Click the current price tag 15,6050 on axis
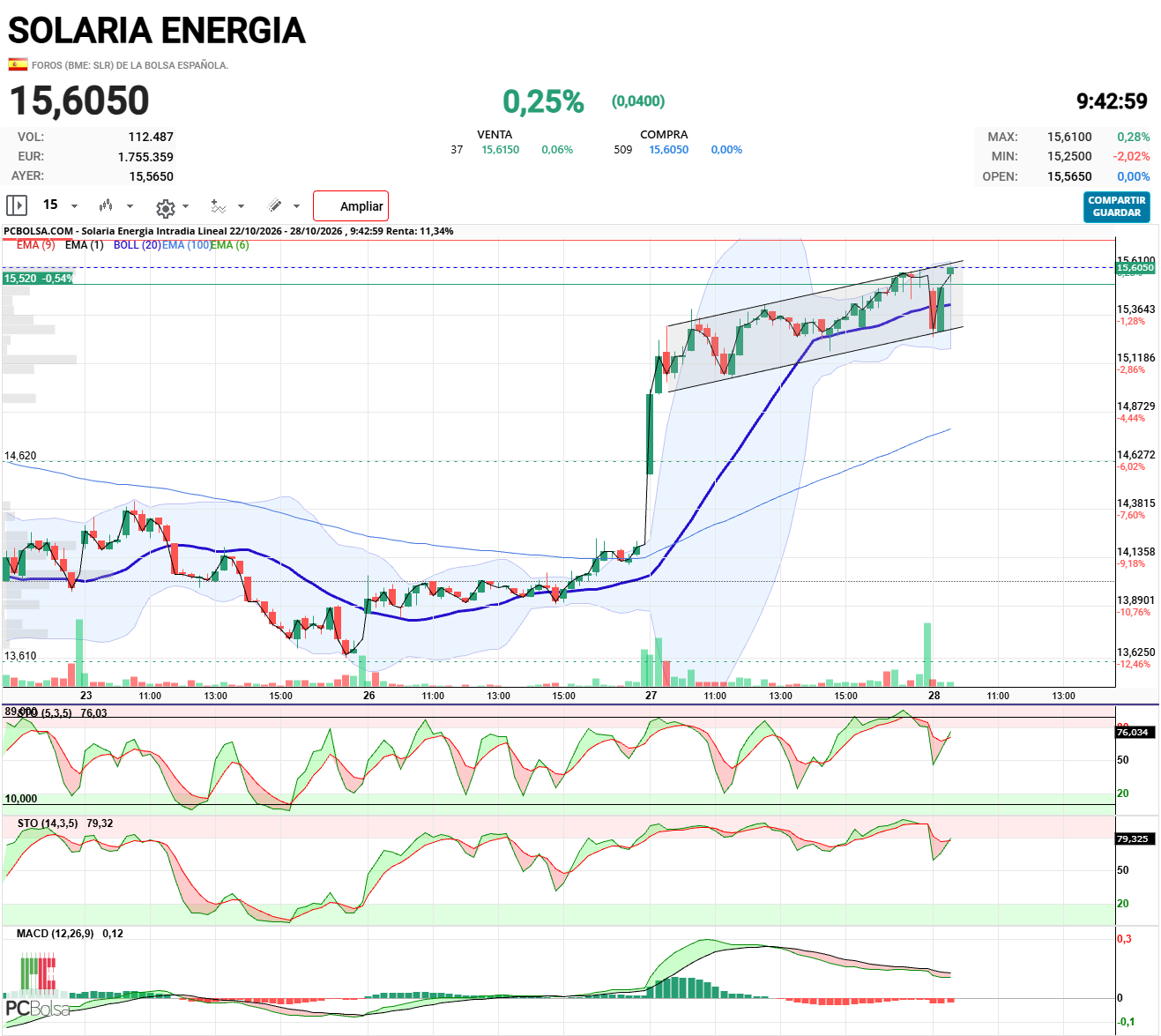 click(1135, 268)
